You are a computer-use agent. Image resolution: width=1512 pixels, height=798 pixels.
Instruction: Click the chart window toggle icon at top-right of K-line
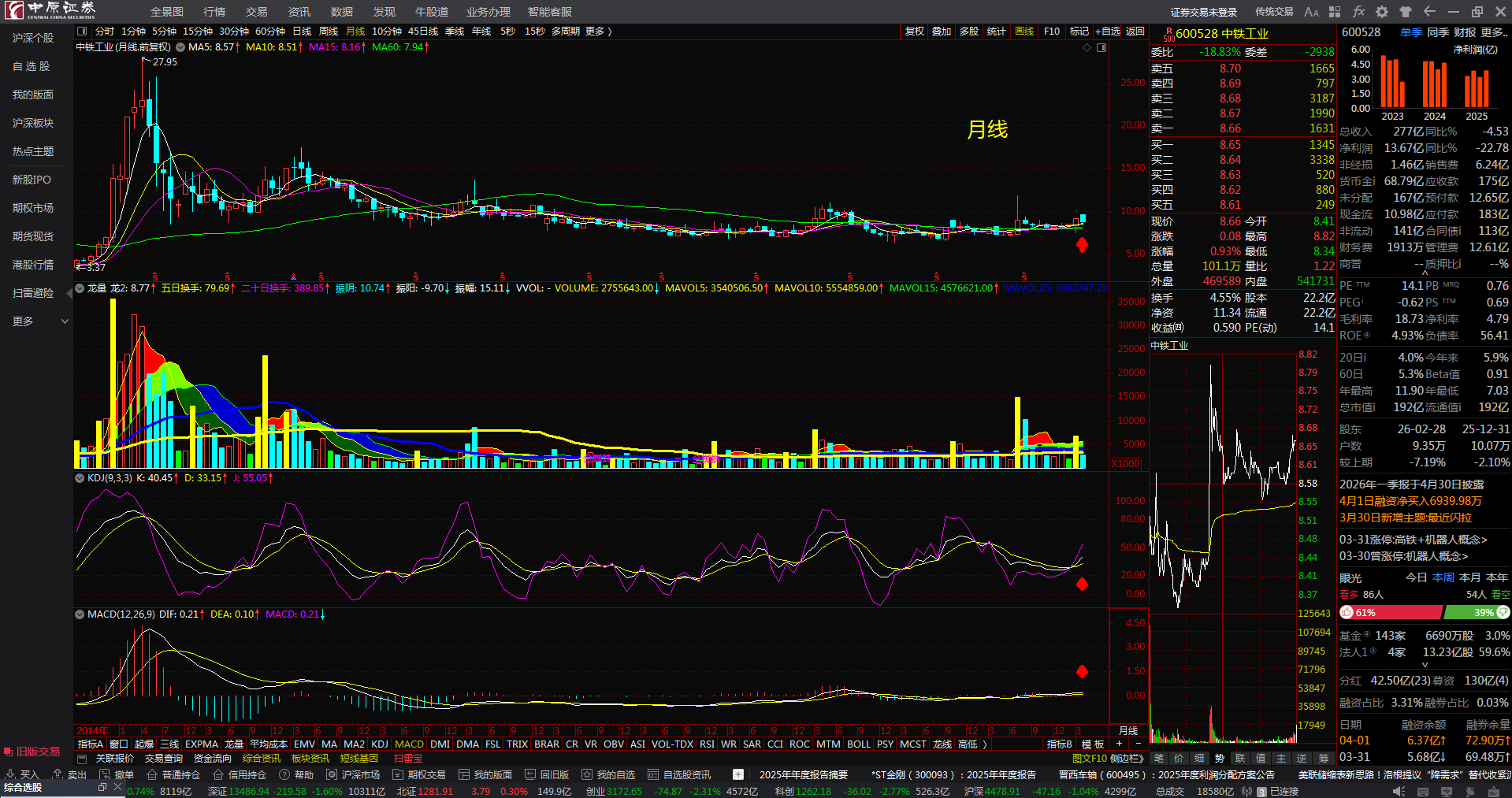pos(1101,47)
